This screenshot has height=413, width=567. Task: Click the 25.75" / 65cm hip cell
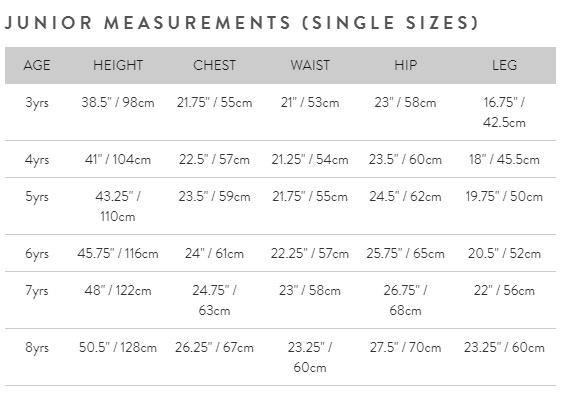(x=405, y=254)
